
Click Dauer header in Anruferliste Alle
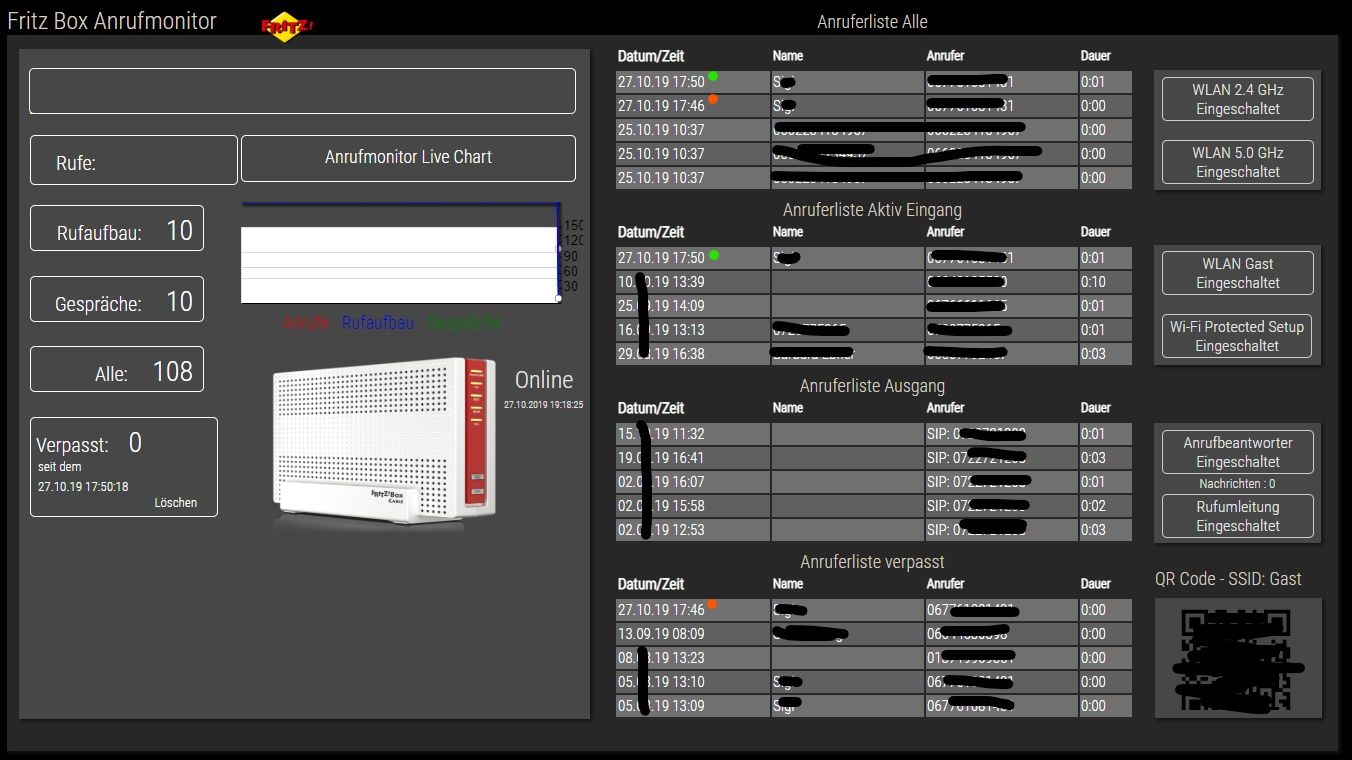click(x=1096, y=56)
